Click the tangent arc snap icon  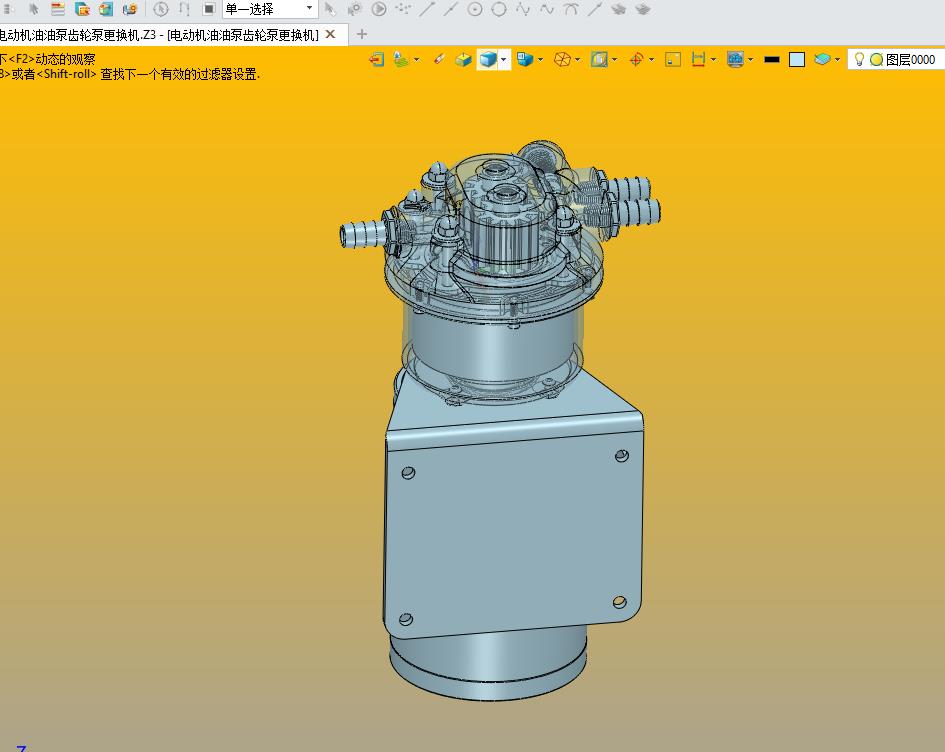[571, 9]
